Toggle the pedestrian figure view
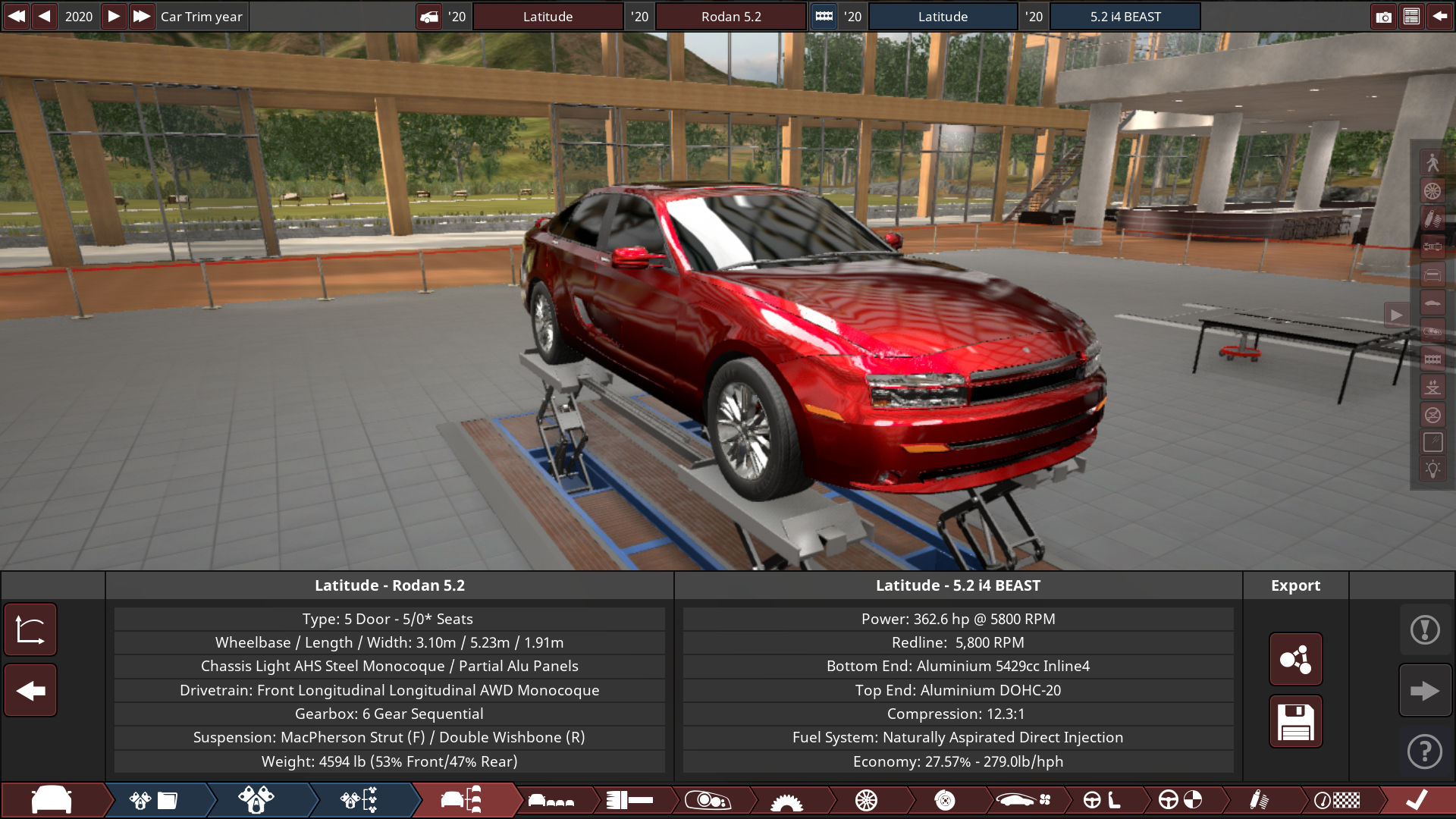Screen dimensions: 1456x819 coord(1432,162)
